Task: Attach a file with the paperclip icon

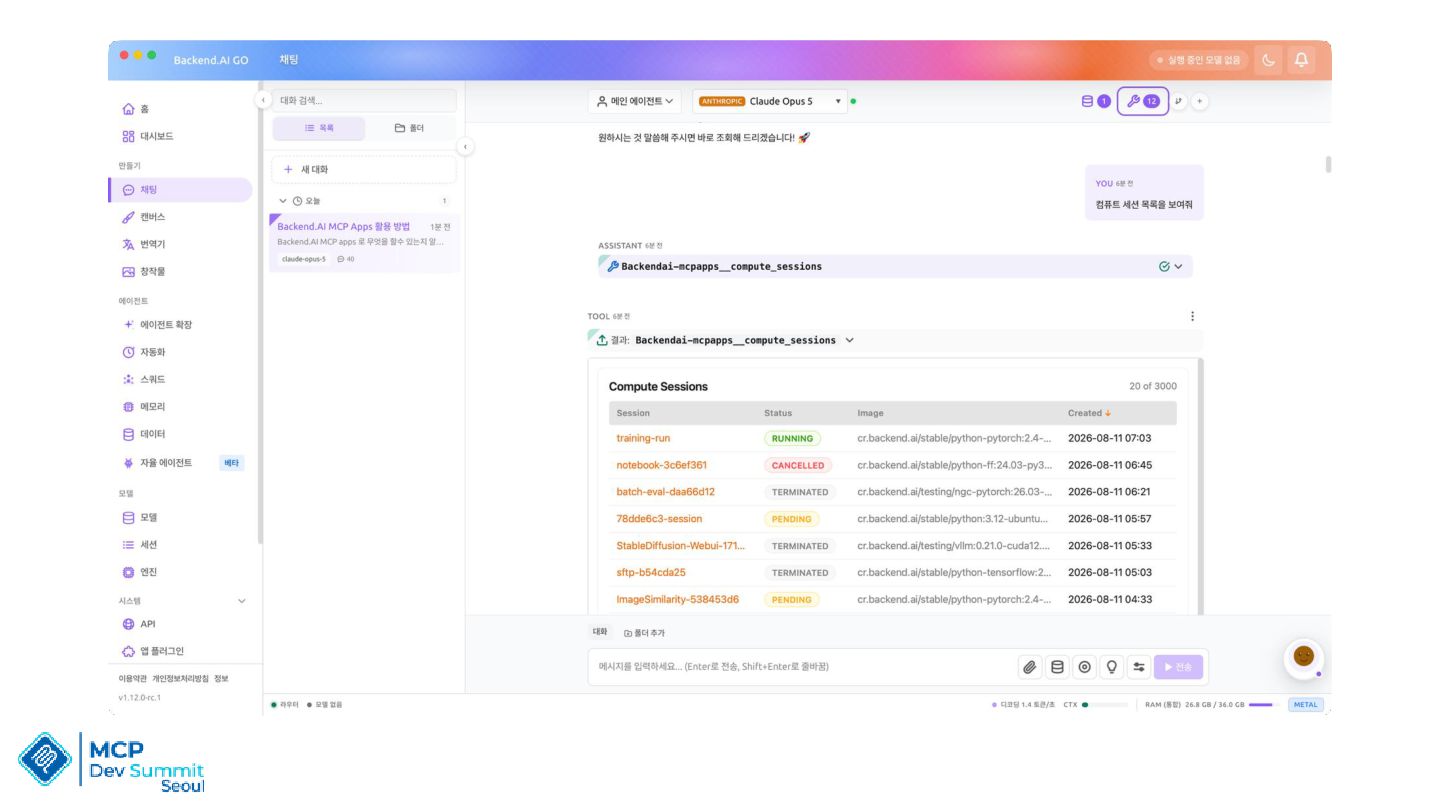Action: [1029, 667]
